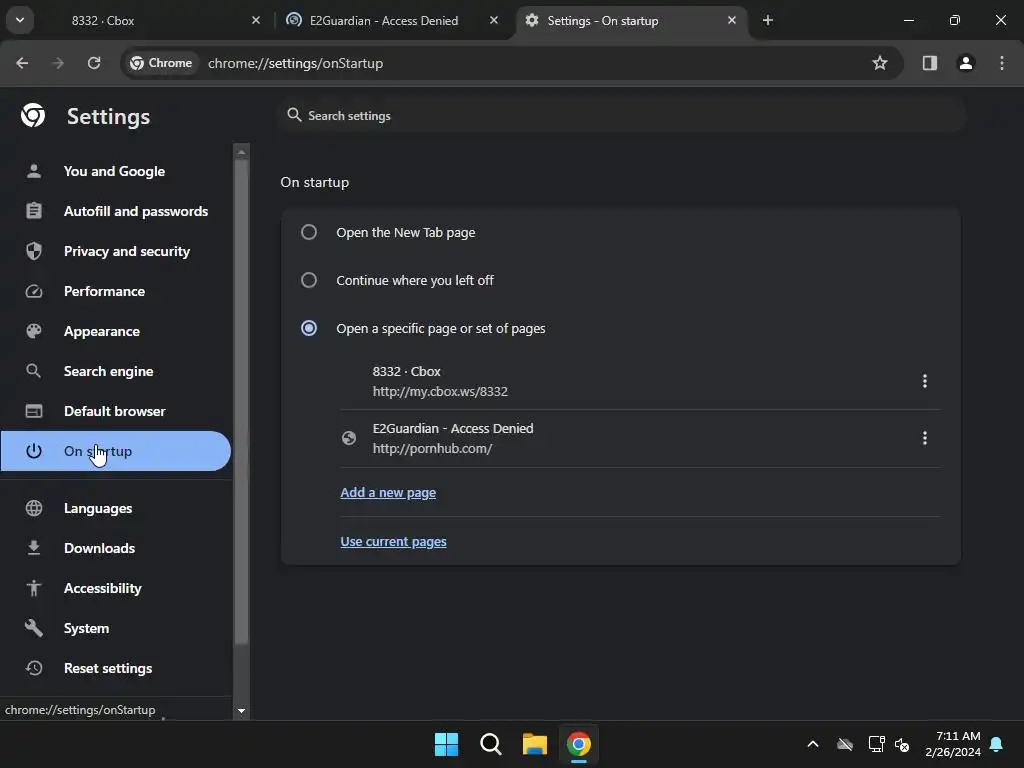Viewport: 1024px width, 768px height.
Task: Open the clock showing 7:11 AM
Action: pos(953,744)
